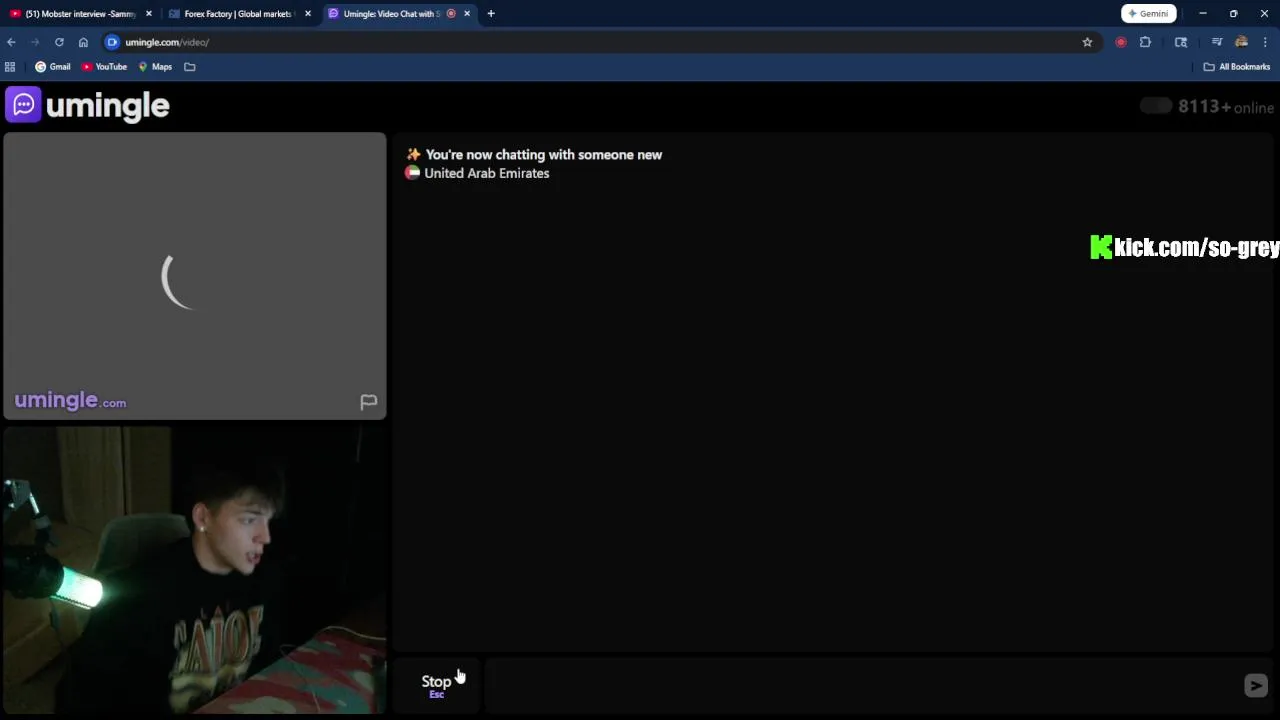Open the Chrome profile avatar
This screenshot has width=1280, height=720.
tap(1241, 42)
